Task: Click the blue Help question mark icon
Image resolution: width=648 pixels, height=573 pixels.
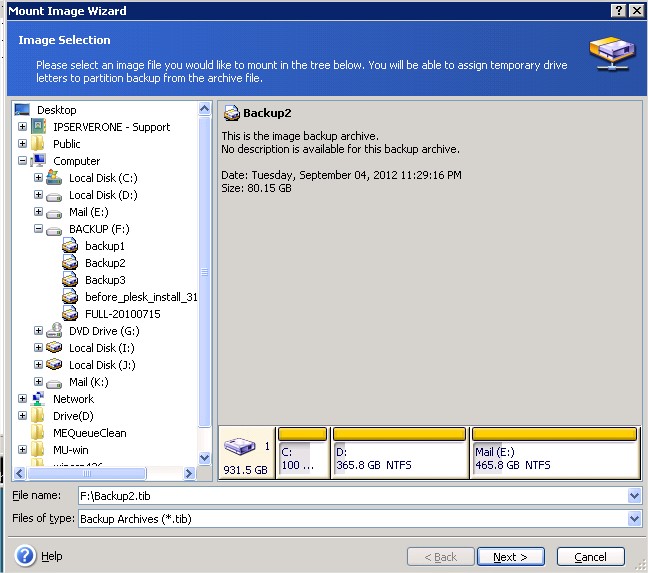Action: pyautogui.click(x=26, y=556)
